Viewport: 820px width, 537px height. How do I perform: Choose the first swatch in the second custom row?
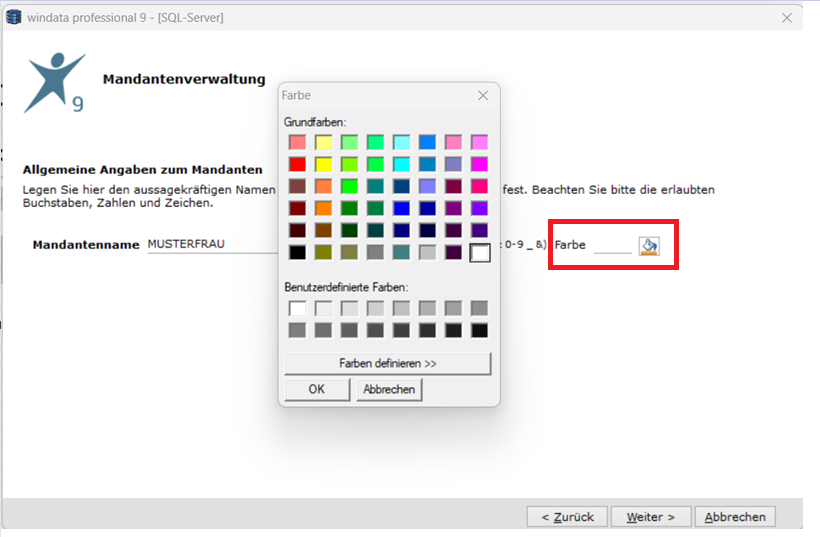pyautogui.click(x=297, y=330)
